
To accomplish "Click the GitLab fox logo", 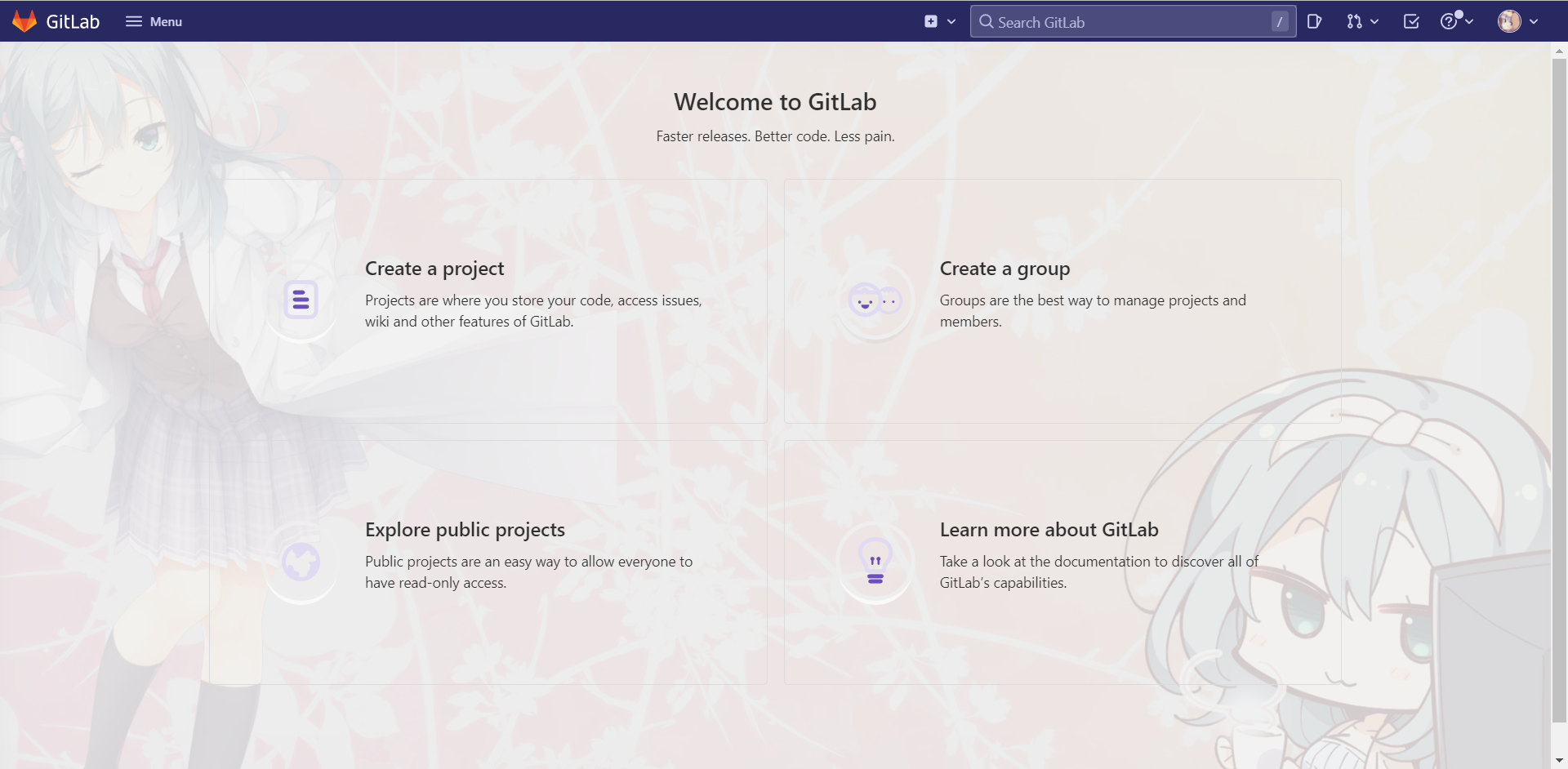I will [24, 21].
